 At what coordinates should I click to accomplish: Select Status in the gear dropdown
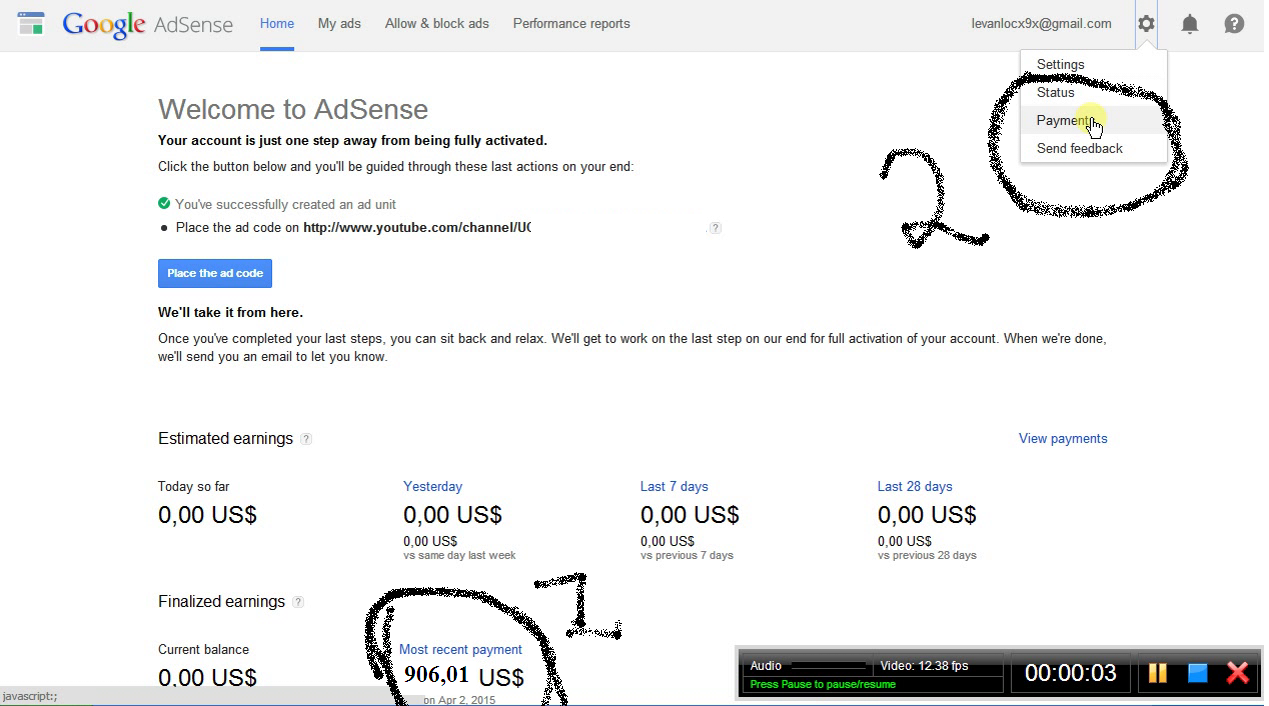(x=1094, y=92)
